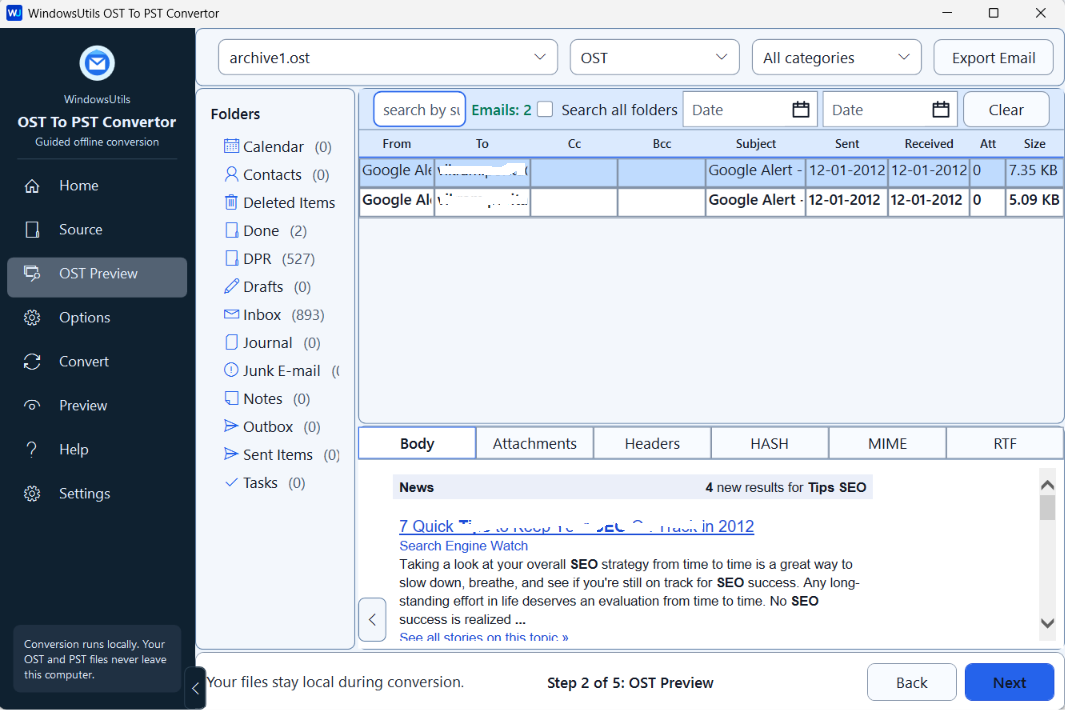Switch to the RTF tab
Screen dimensions: 1065x710
(1005, 444)
